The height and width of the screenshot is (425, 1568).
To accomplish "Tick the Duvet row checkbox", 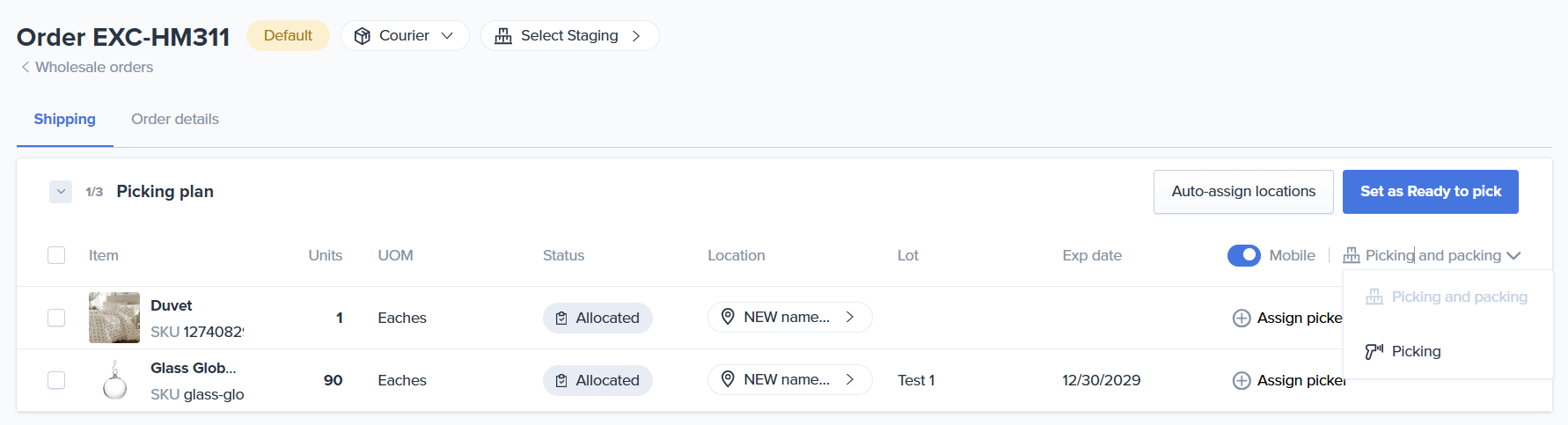I will click(x=56, y=318).
